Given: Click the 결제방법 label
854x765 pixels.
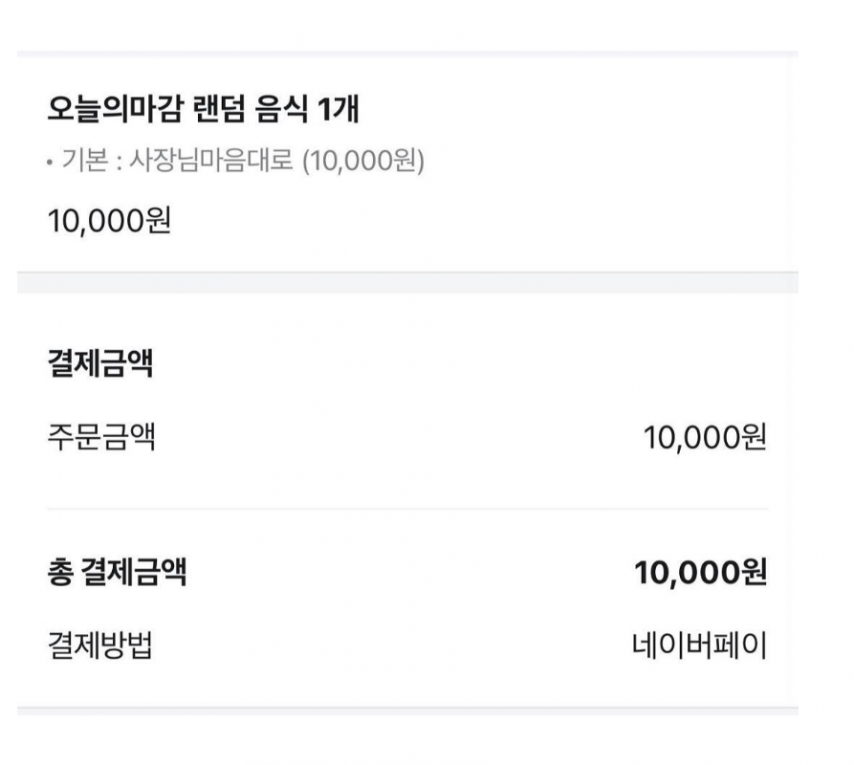Looking at the screenshot, I should (100, 646).
